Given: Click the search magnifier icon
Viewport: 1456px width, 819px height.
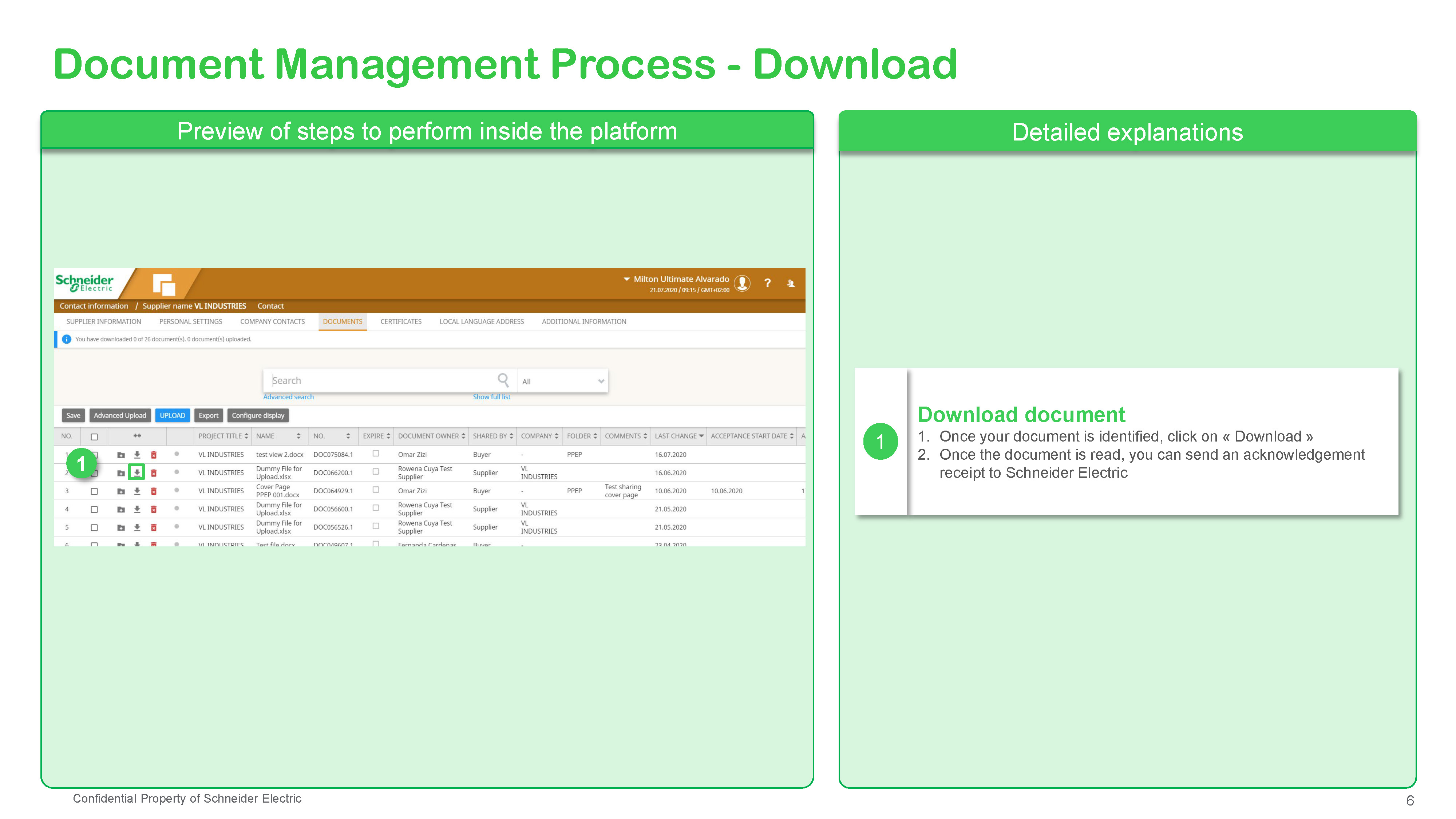Looking at the screenshot, I should tap(502, 380).
